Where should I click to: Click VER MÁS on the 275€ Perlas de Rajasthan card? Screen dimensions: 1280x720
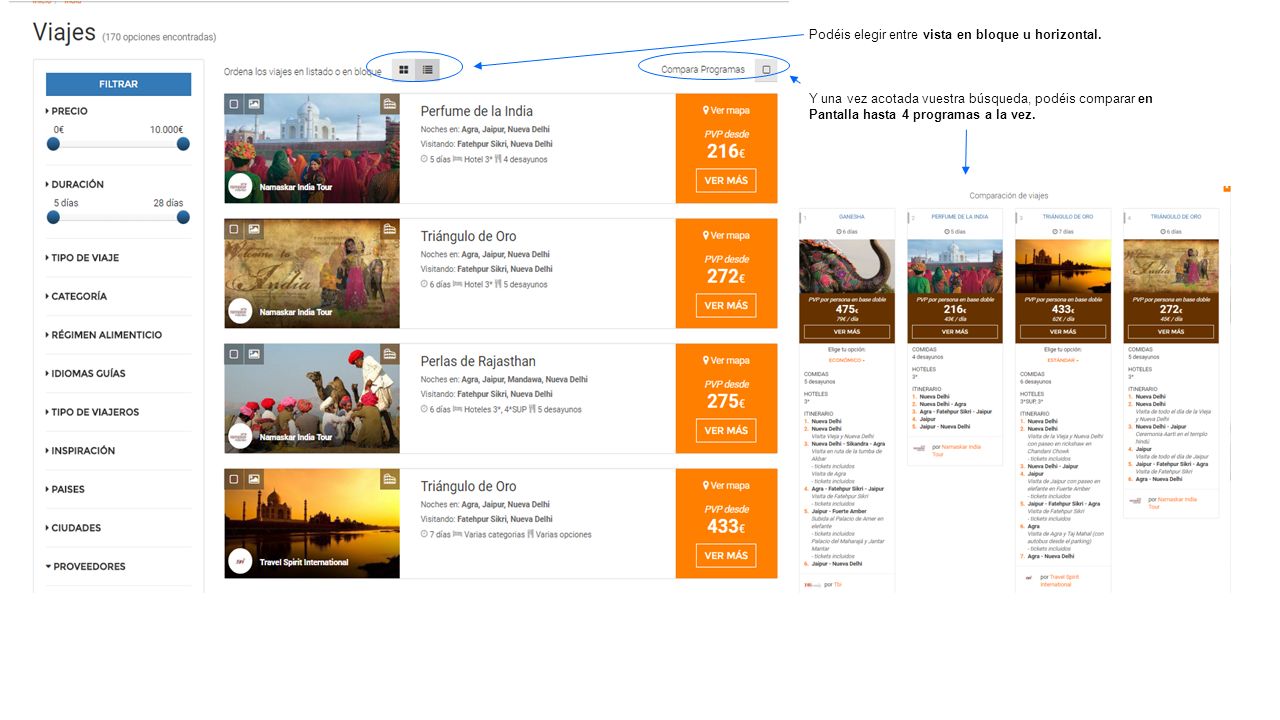pyautogui.click(x=726, y=431)
